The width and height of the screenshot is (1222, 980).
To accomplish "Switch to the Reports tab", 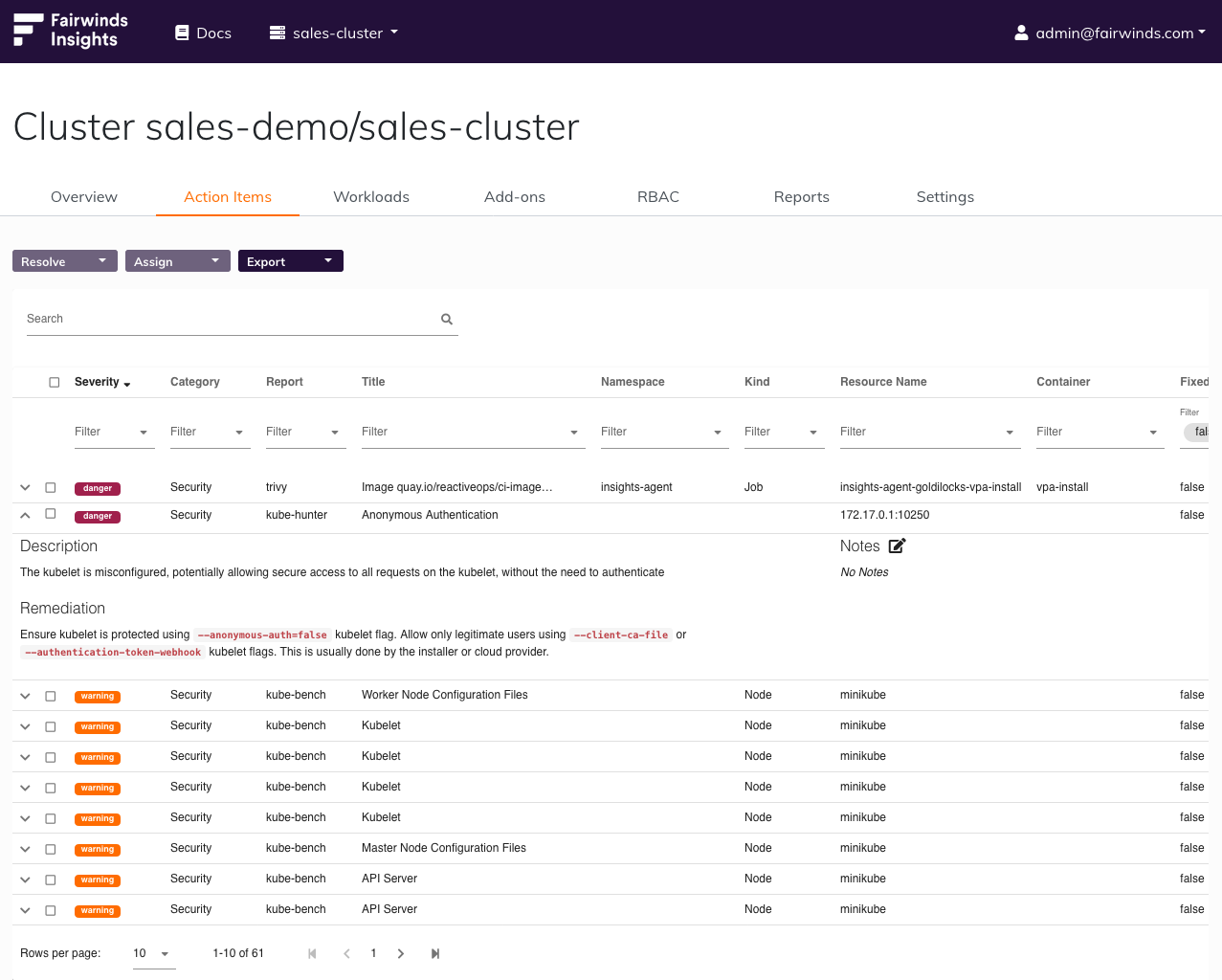I will coord(802,197).
